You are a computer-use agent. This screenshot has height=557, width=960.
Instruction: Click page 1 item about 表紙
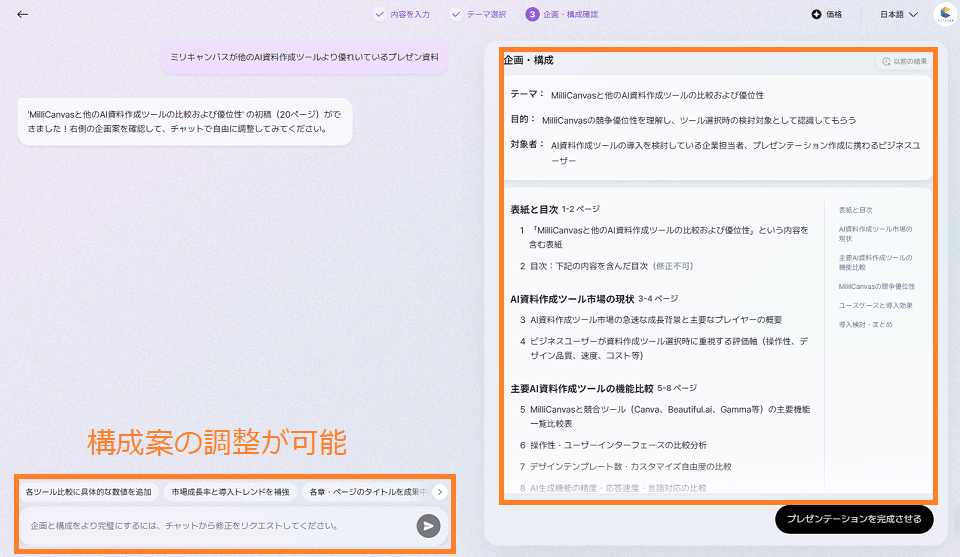pyautogui.click(x=664, y=237)
